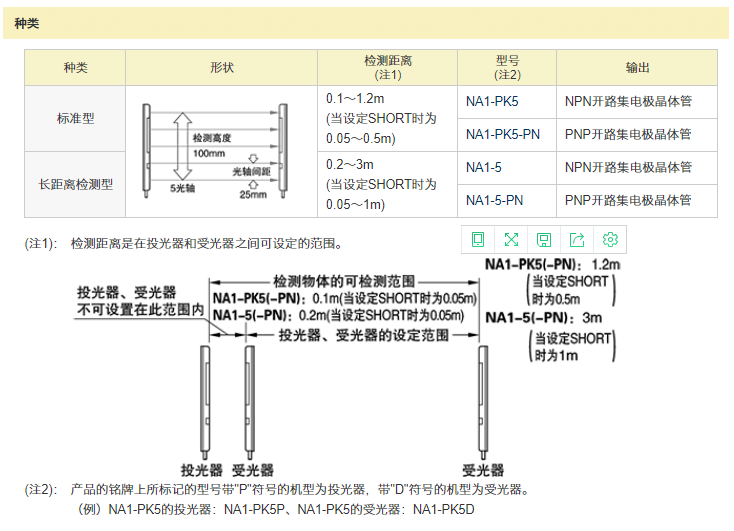
Task: Click the 投光器 label under left sensor
Action: pos(201,470)
